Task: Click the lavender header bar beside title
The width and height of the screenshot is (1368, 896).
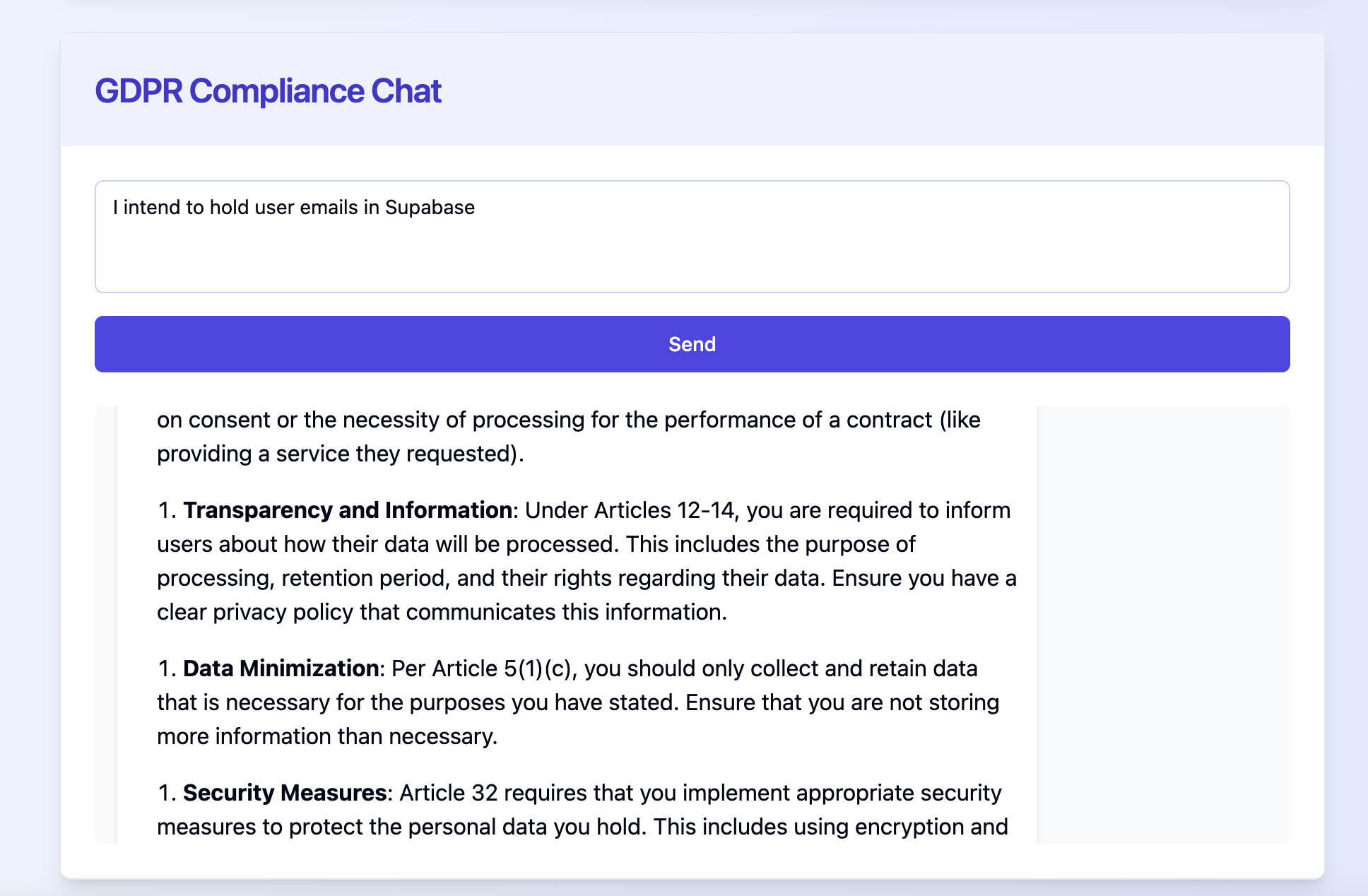Action: [x=883, y=90]
